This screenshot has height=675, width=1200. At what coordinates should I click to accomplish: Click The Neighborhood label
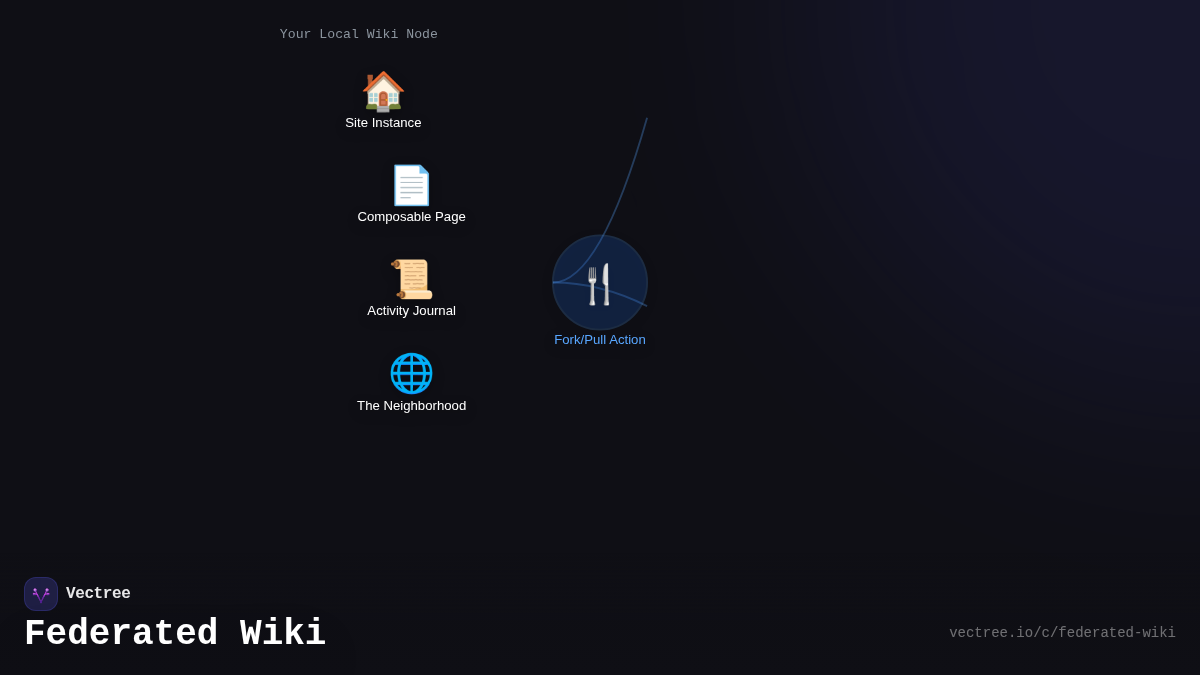click(411, 405)
